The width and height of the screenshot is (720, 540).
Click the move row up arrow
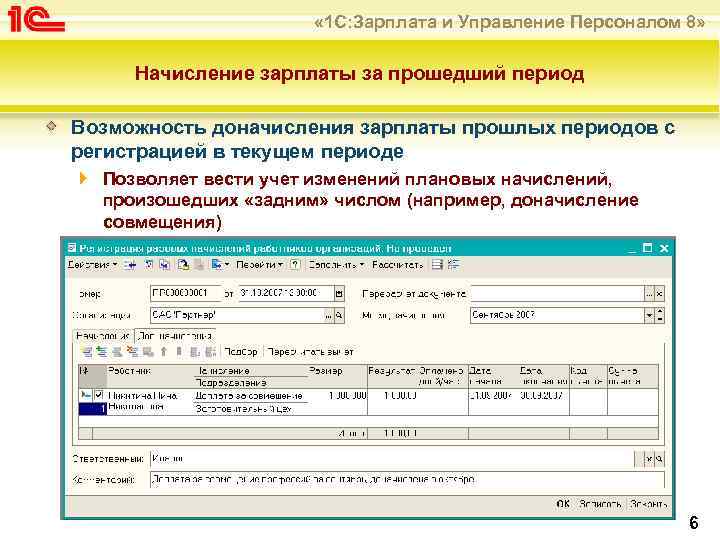coord(164,352)
